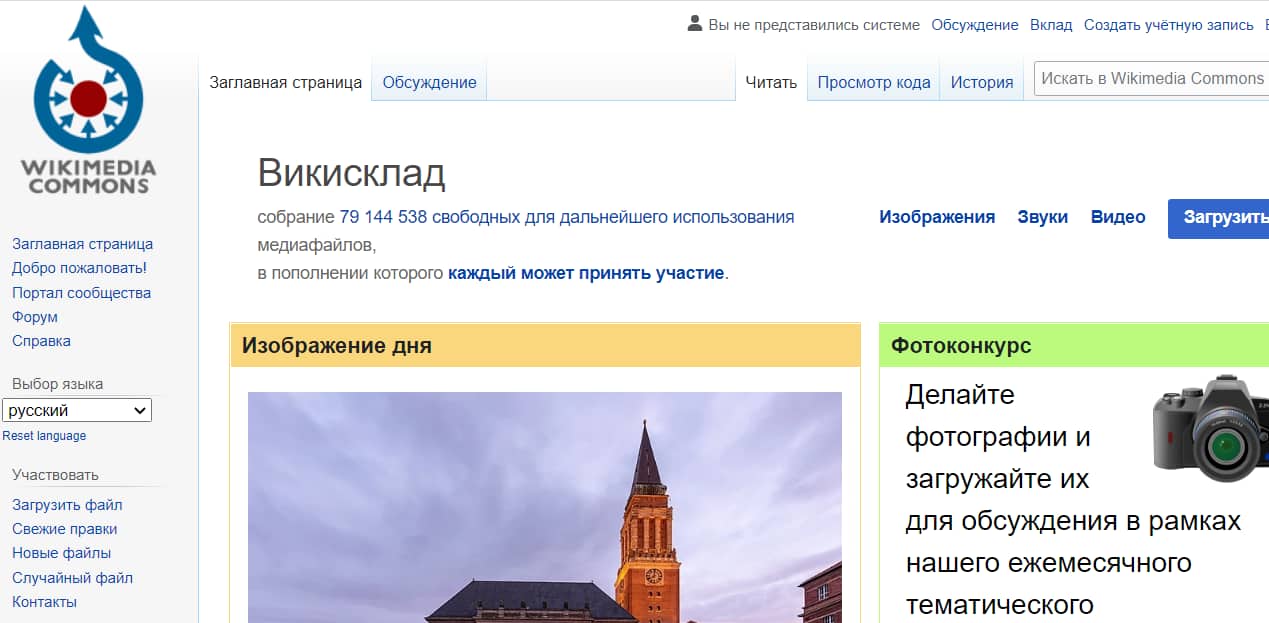Click the Reset language link
The height and width of the screenshot is (623, 1269).
(44, 436)
